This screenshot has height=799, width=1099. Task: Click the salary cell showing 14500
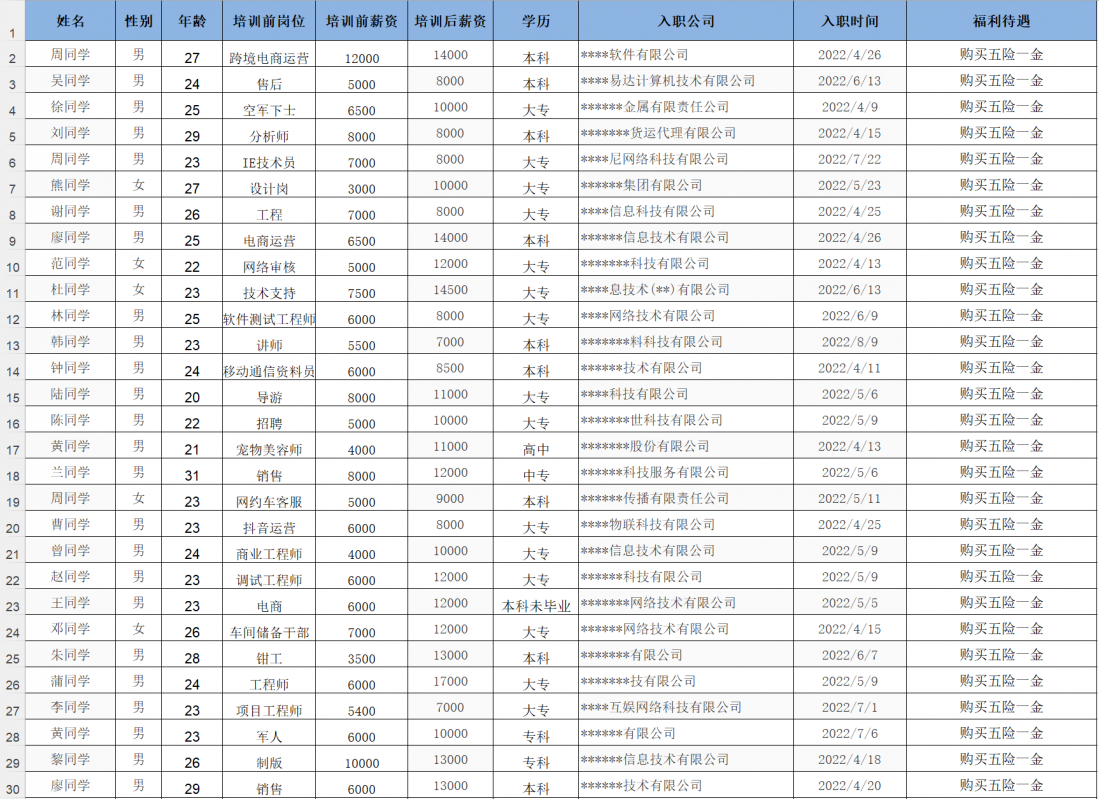pyautogui.click(x=450, y=290)
